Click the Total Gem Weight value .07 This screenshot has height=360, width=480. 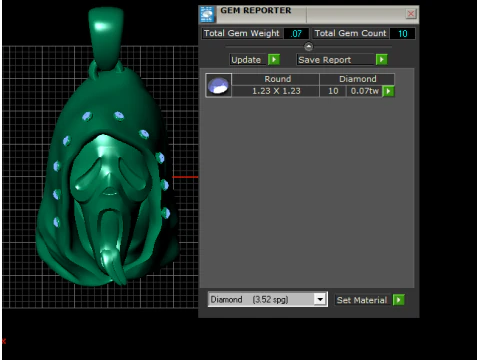pos(296,34)
